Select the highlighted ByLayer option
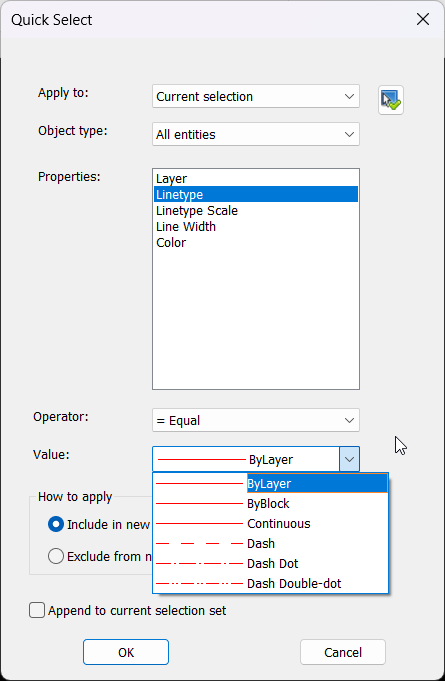 [270, 483]
